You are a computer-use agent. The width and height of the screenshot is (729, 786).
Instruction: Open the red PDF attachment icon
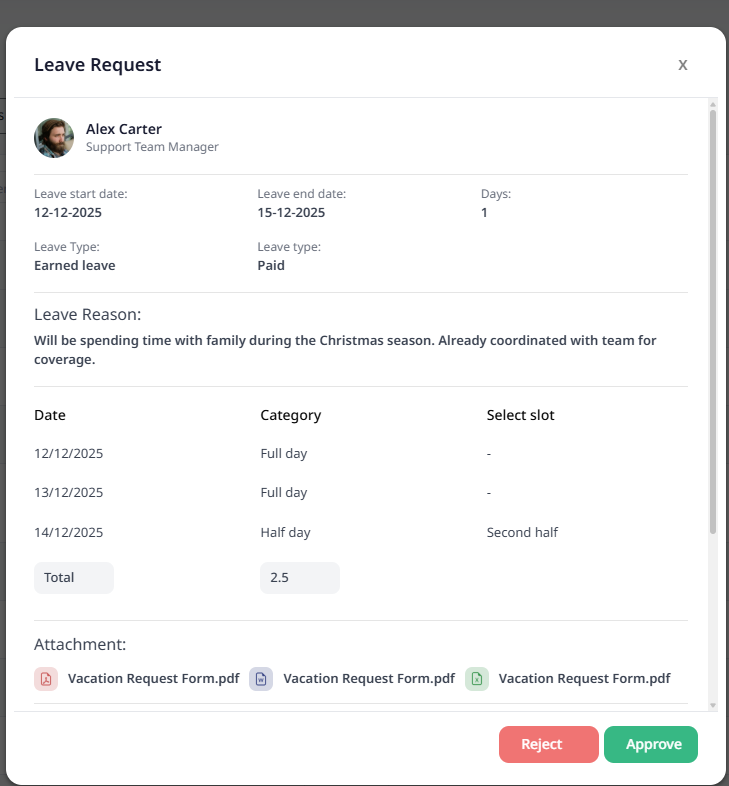(46, 679)
